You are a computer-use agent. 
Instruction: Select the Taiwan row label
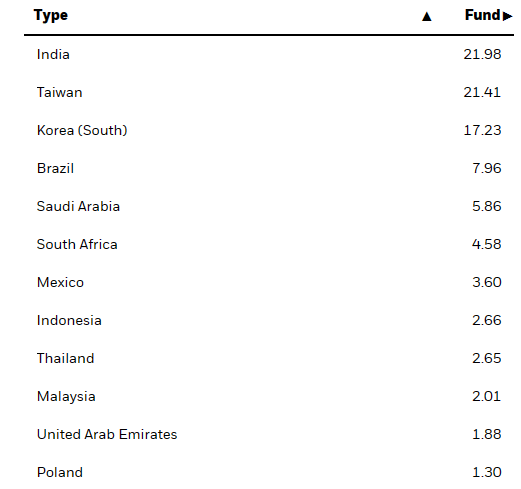pos(60,92)
